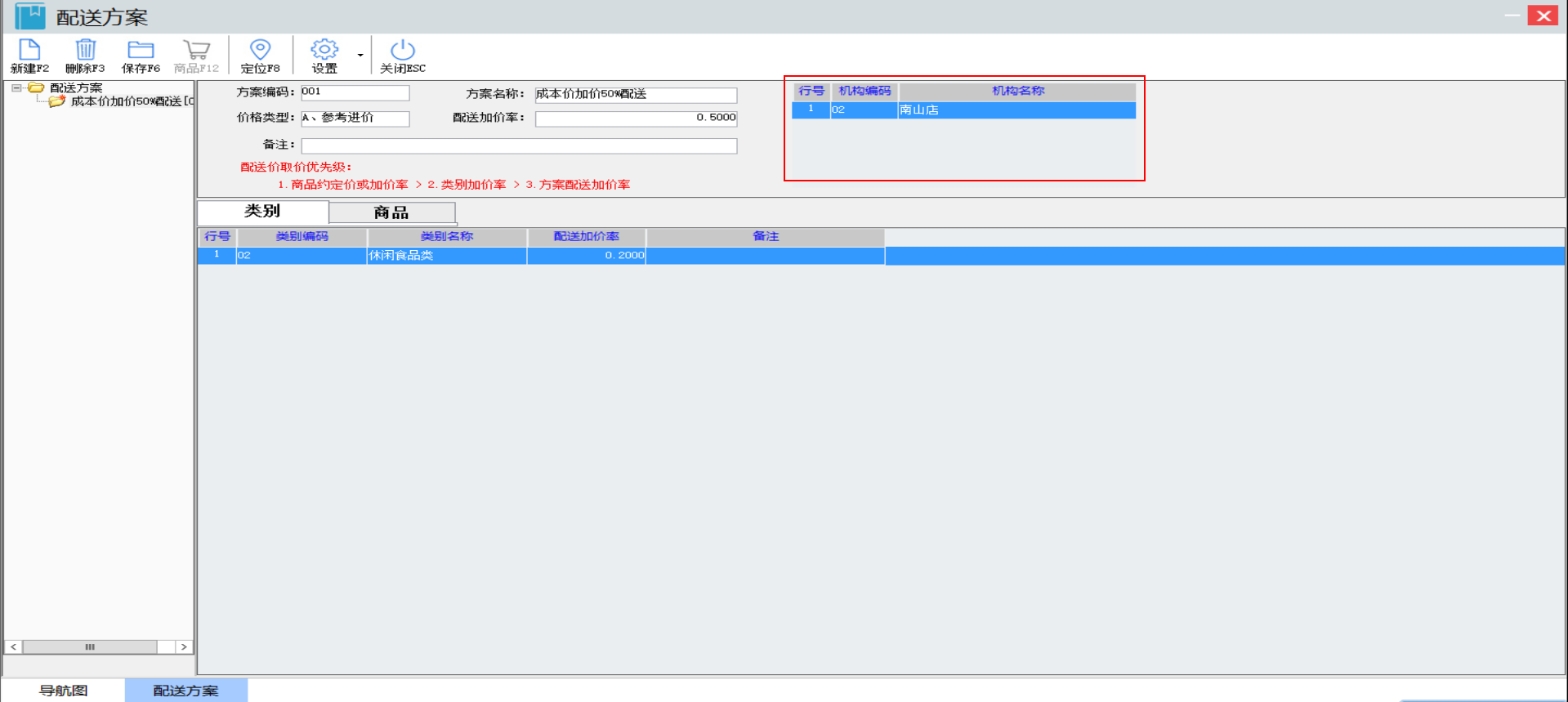
Task: Click the 商品F12 shopping cart icon
Action: point(196,51)
